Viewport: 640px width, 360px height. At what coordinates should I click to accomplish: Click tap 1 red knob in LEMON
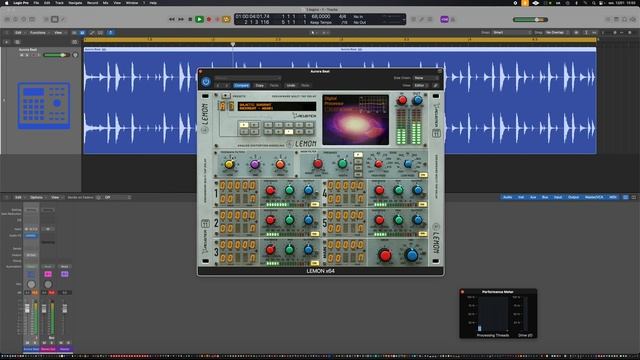coord(270,190)
